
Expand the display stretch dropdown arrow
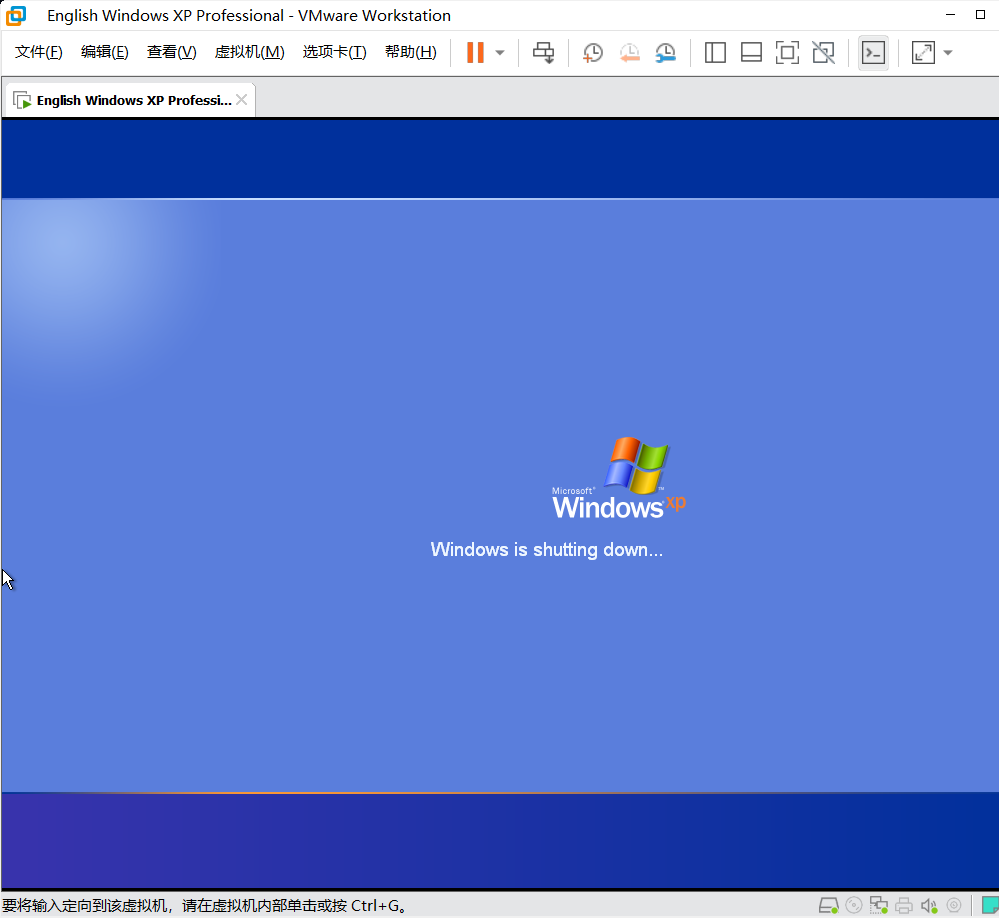(x=948, y=53)
